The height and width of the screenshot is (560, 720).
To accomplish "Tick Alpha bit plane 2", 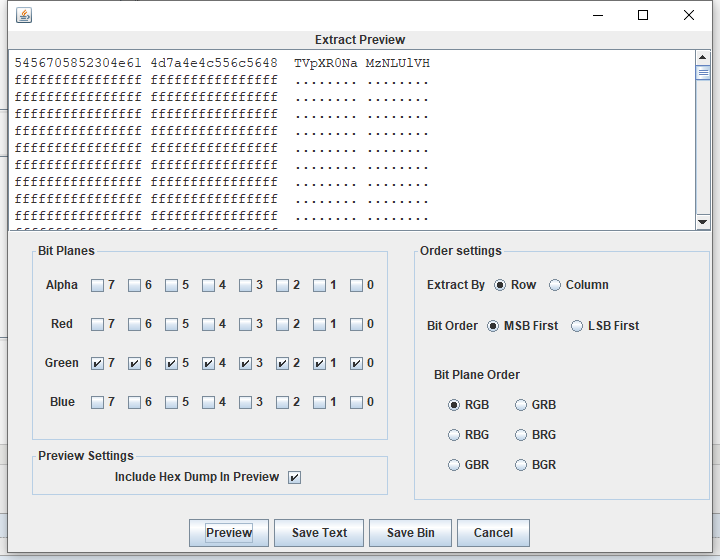I will (282, 286).
